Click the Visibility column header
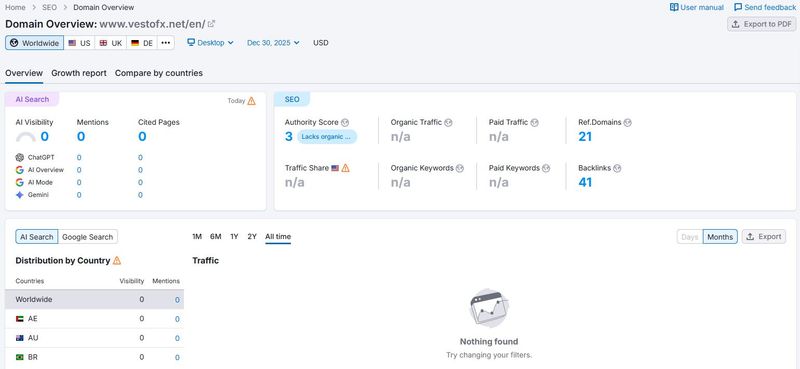Viewport: 800px width, 369px height. [x=132, y=281]
